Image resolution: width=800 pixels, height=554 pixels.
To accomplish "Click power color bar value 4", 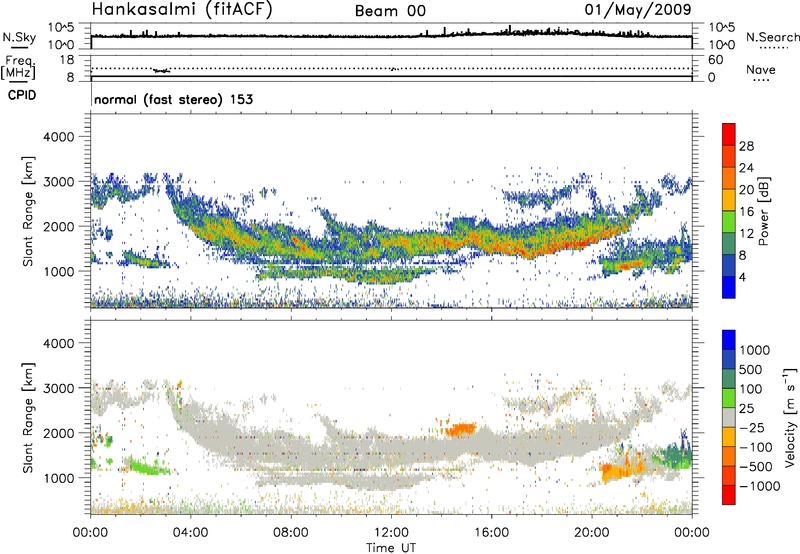I will coord(743,277).
